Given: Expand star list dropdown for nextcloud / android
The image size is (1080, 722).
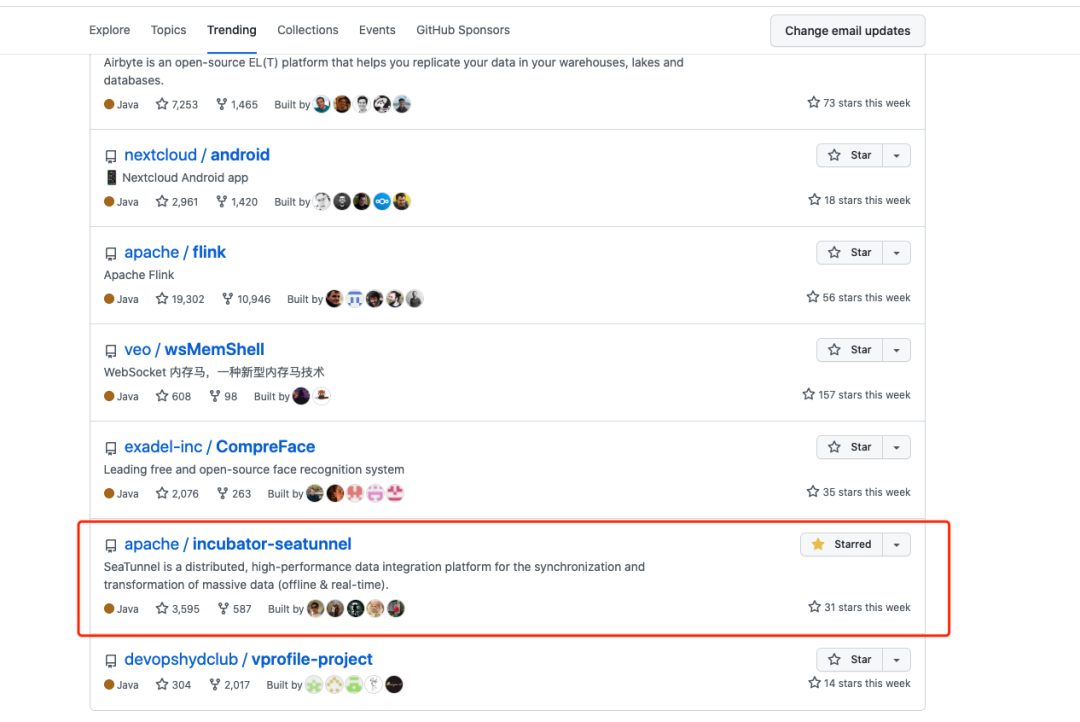Looking at the screenshot, I should [x=897, y=156].
